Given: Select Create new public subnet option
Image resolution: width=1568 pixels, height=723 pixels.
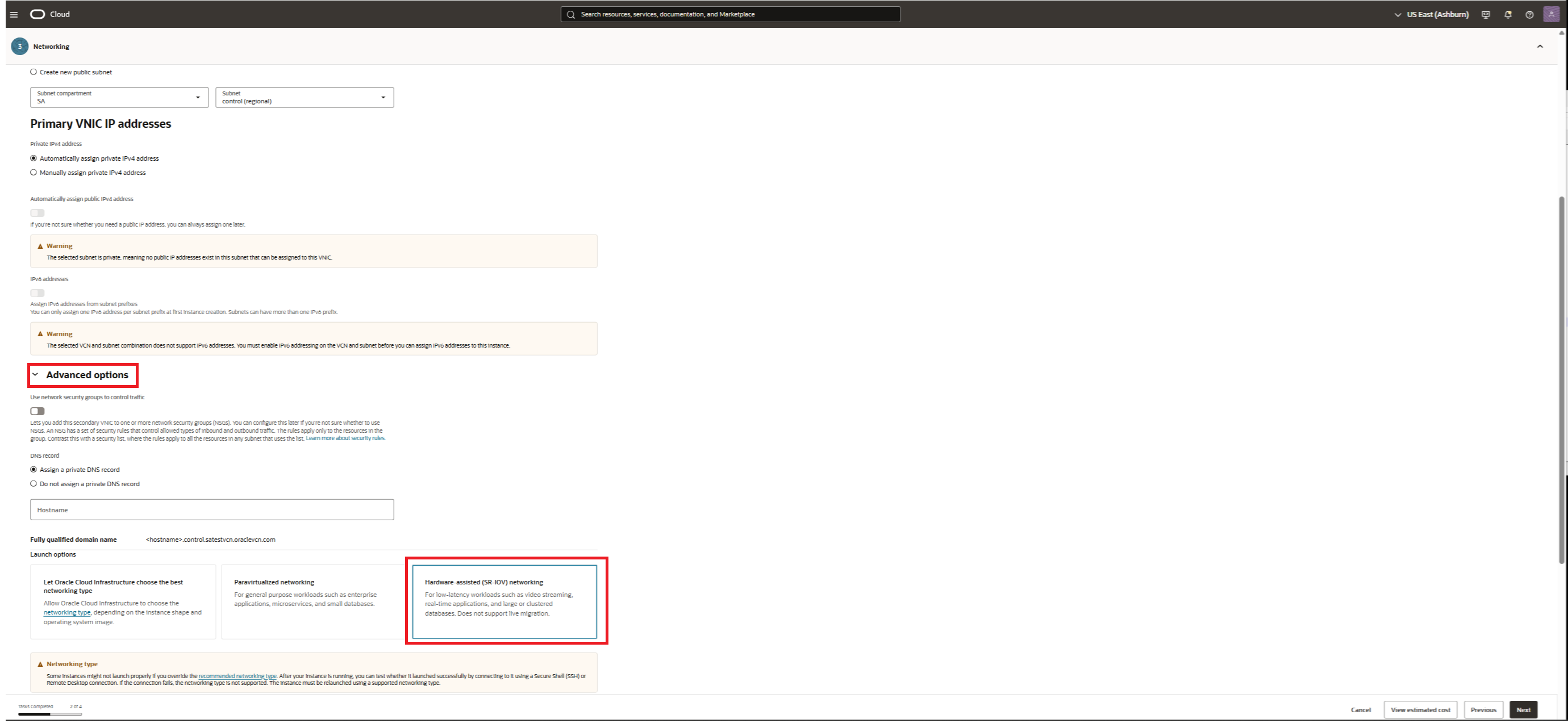Looking at the screenshot, I should 34,72.
